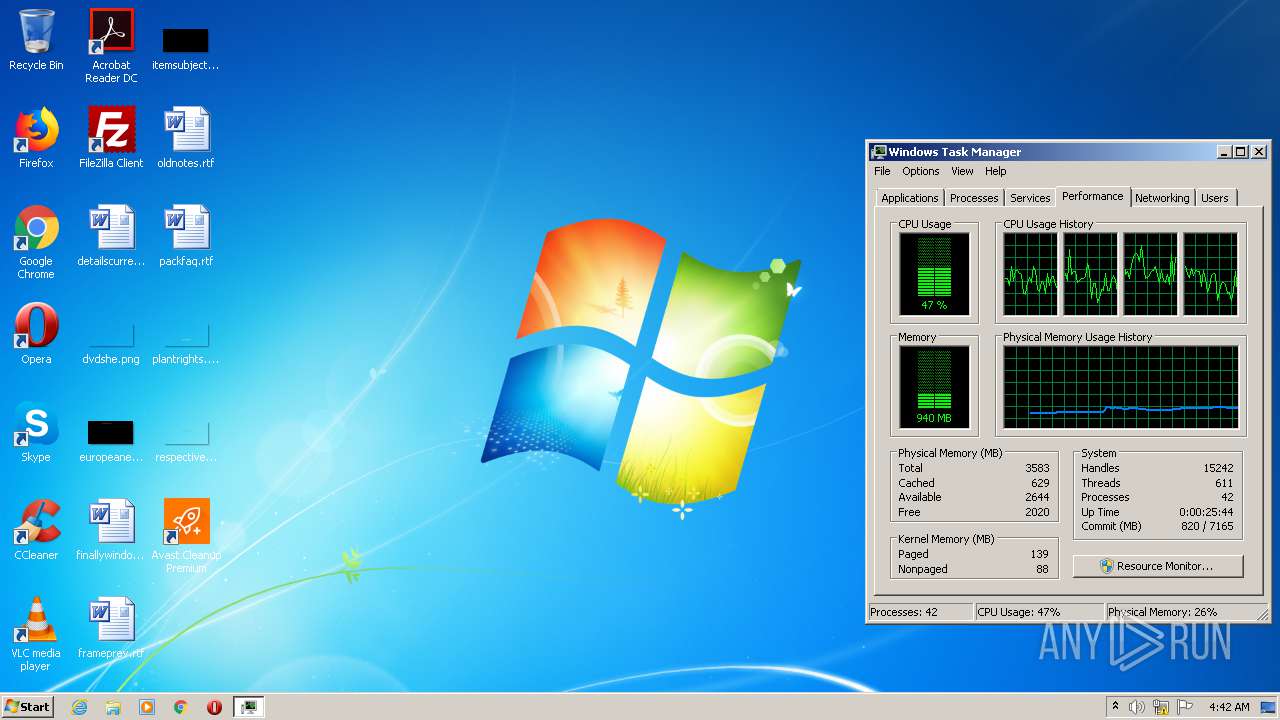Select europeane desktop file
The image size is (1280, 720).
coord(111,441)
